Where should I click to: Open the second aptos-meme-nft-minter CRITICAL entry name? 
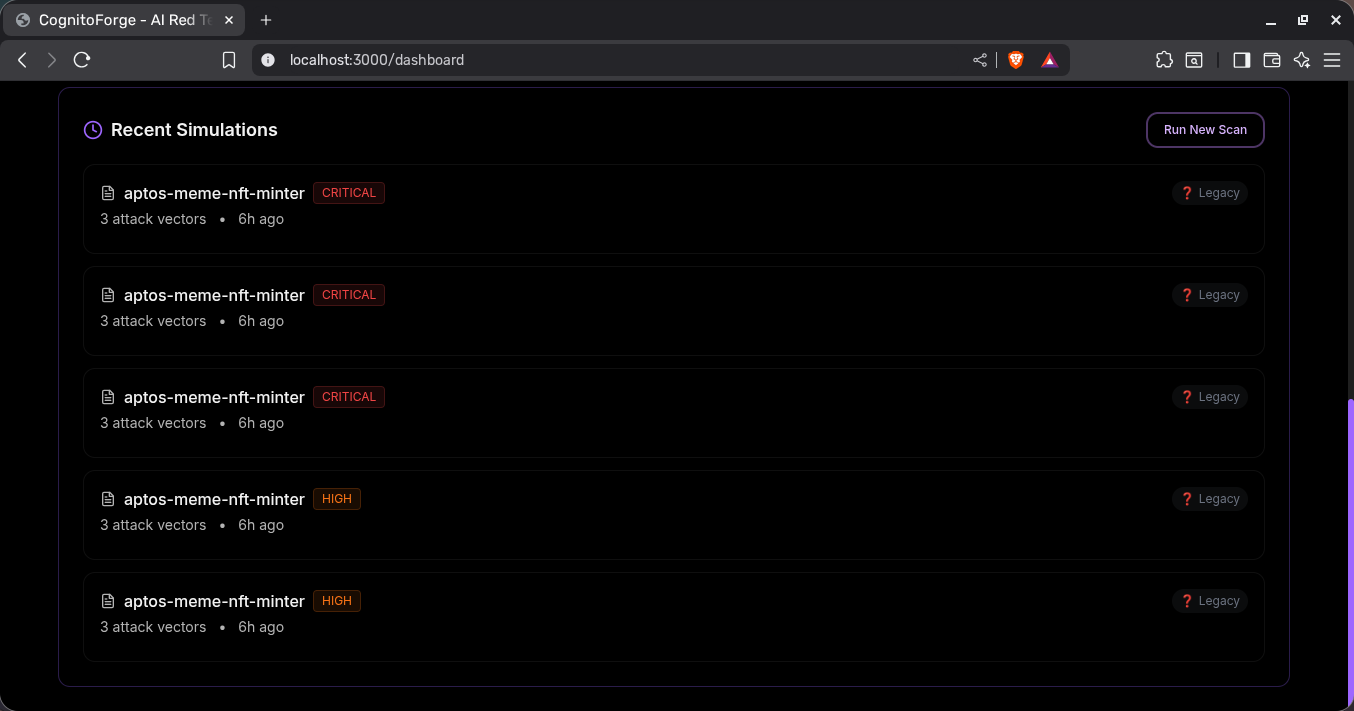214,295
